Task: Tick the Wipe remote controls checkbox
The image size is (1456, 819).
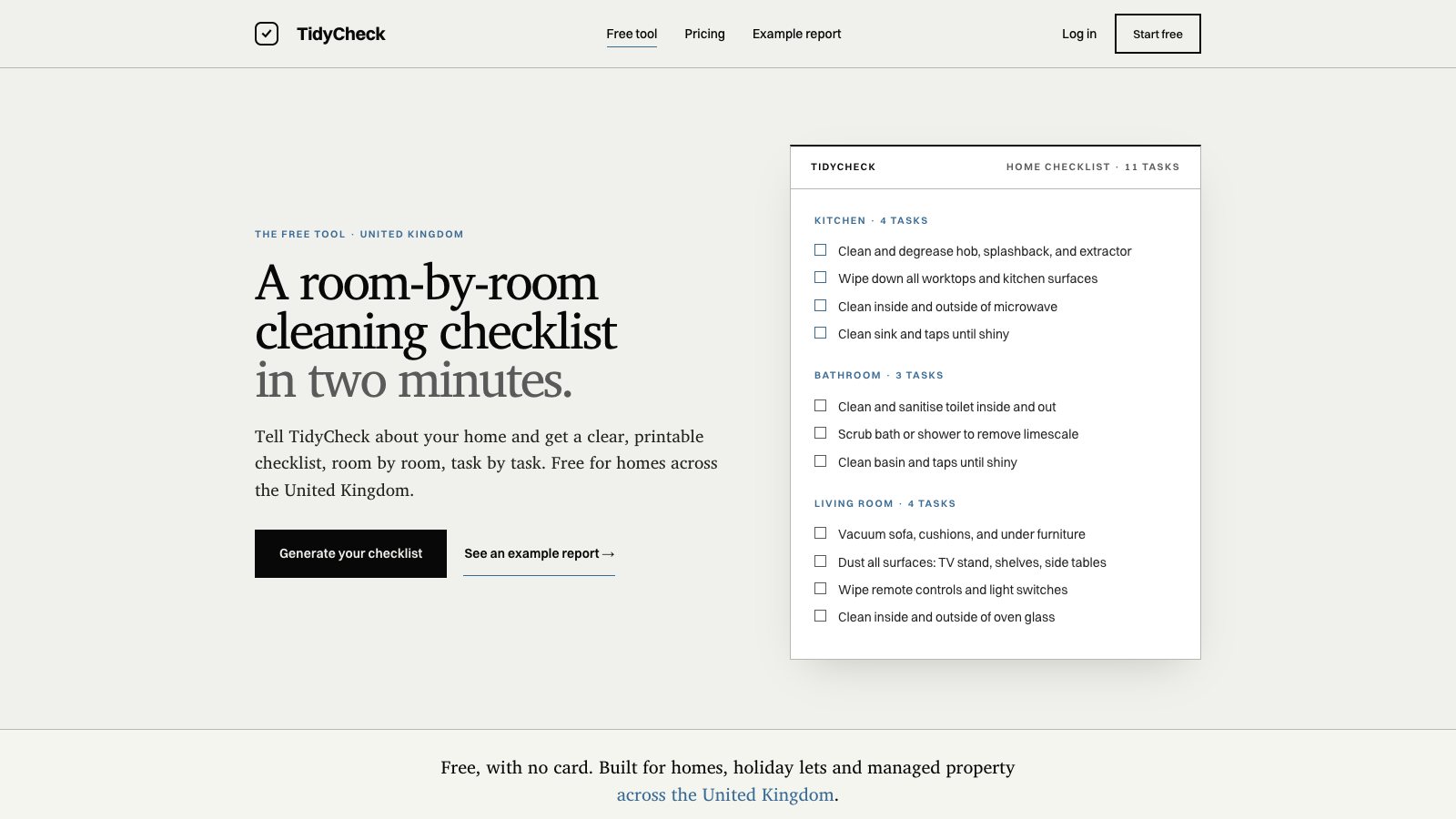Action: 820,589
